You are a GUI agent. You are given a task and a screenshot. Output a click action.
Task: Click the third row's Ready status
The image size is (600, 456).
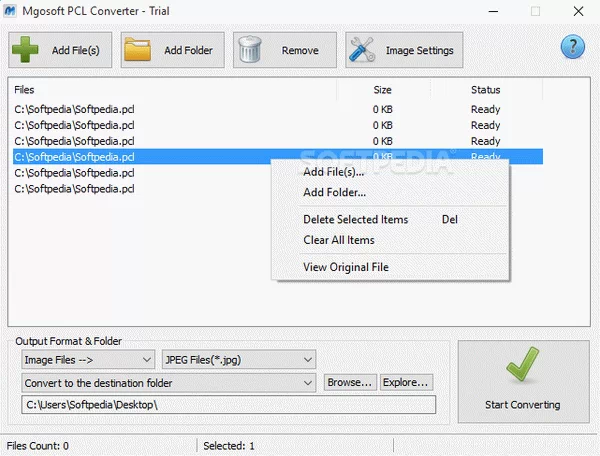485,141
